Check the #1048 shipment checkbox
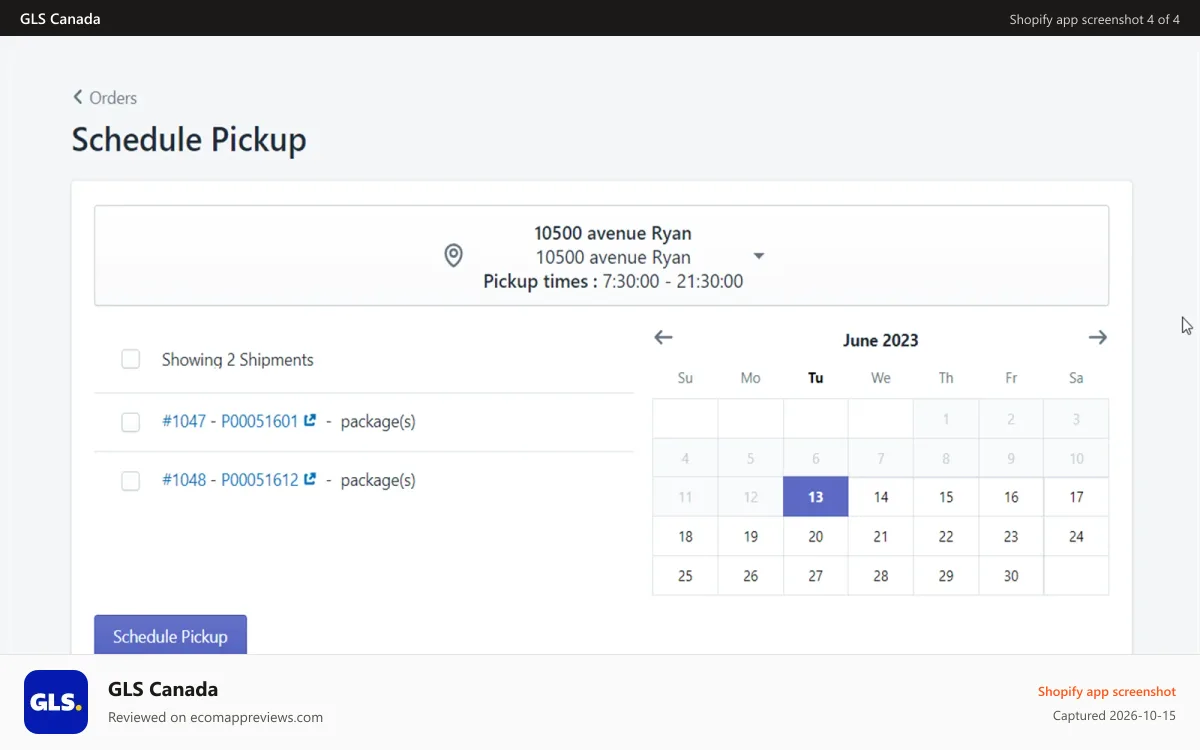 click(x=131, y=481)
